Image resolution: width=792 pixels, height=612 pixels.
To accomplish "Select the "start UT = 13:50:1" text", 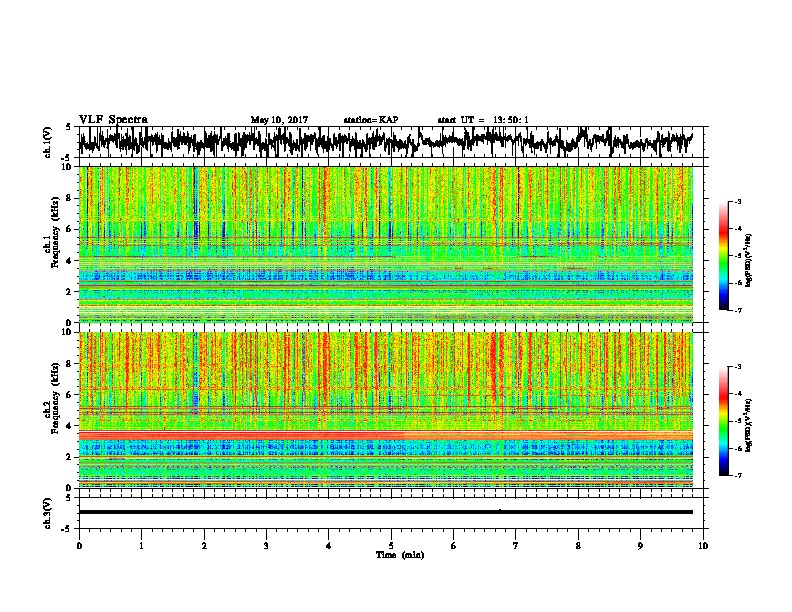I will 483,120.
